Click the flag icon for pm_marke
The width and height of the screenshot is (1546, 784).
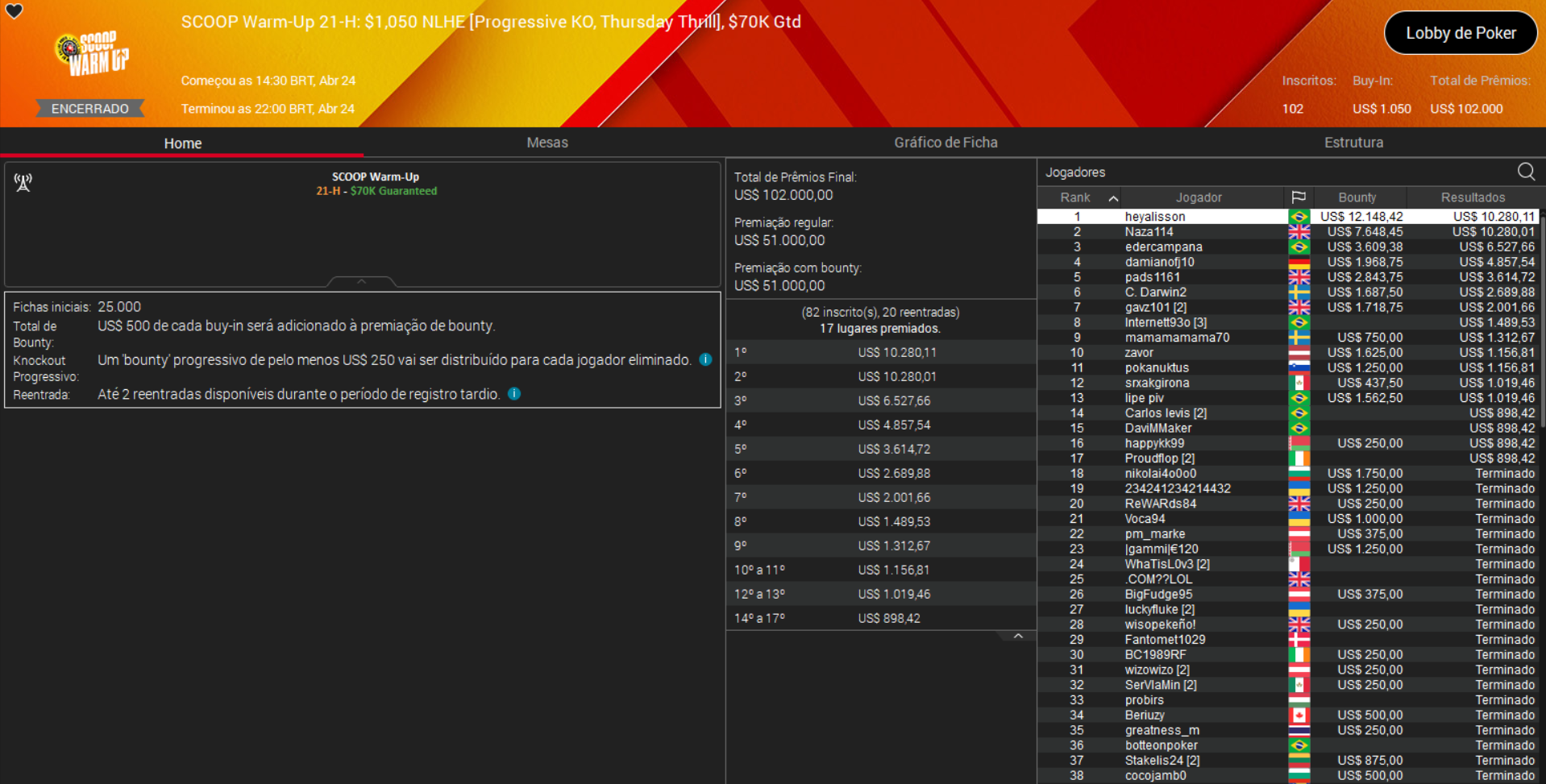pos(1299,534)
